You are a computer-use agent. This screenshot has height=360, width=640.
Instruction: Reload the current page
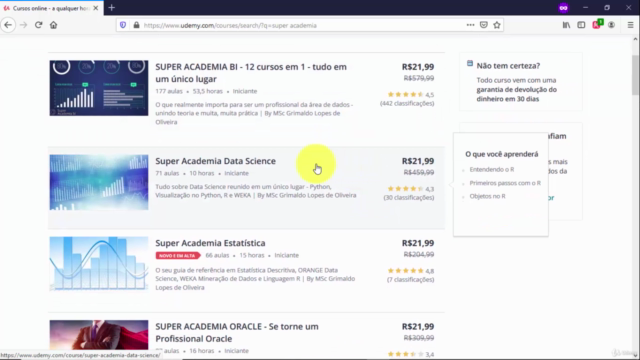pyautogui.click(x=38, y=25)
